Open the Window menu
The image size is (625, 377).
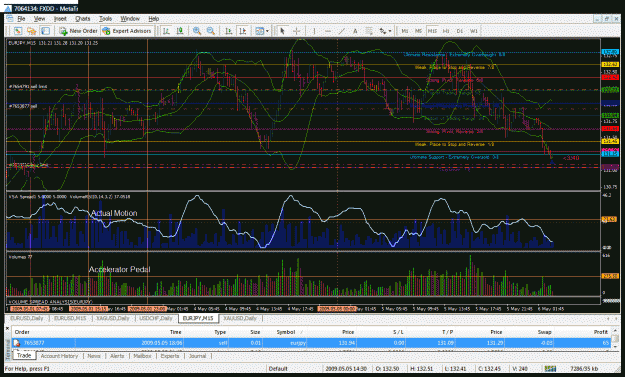(130, 18)
